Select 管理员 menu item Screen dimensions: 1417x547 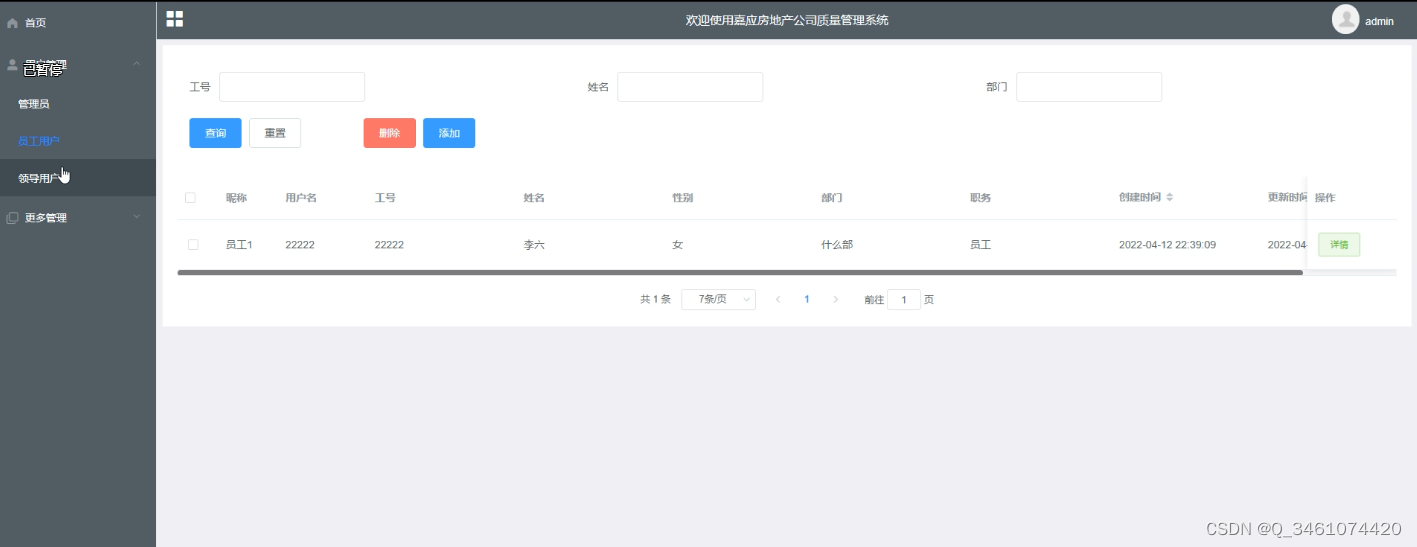[x=78, y=103]
